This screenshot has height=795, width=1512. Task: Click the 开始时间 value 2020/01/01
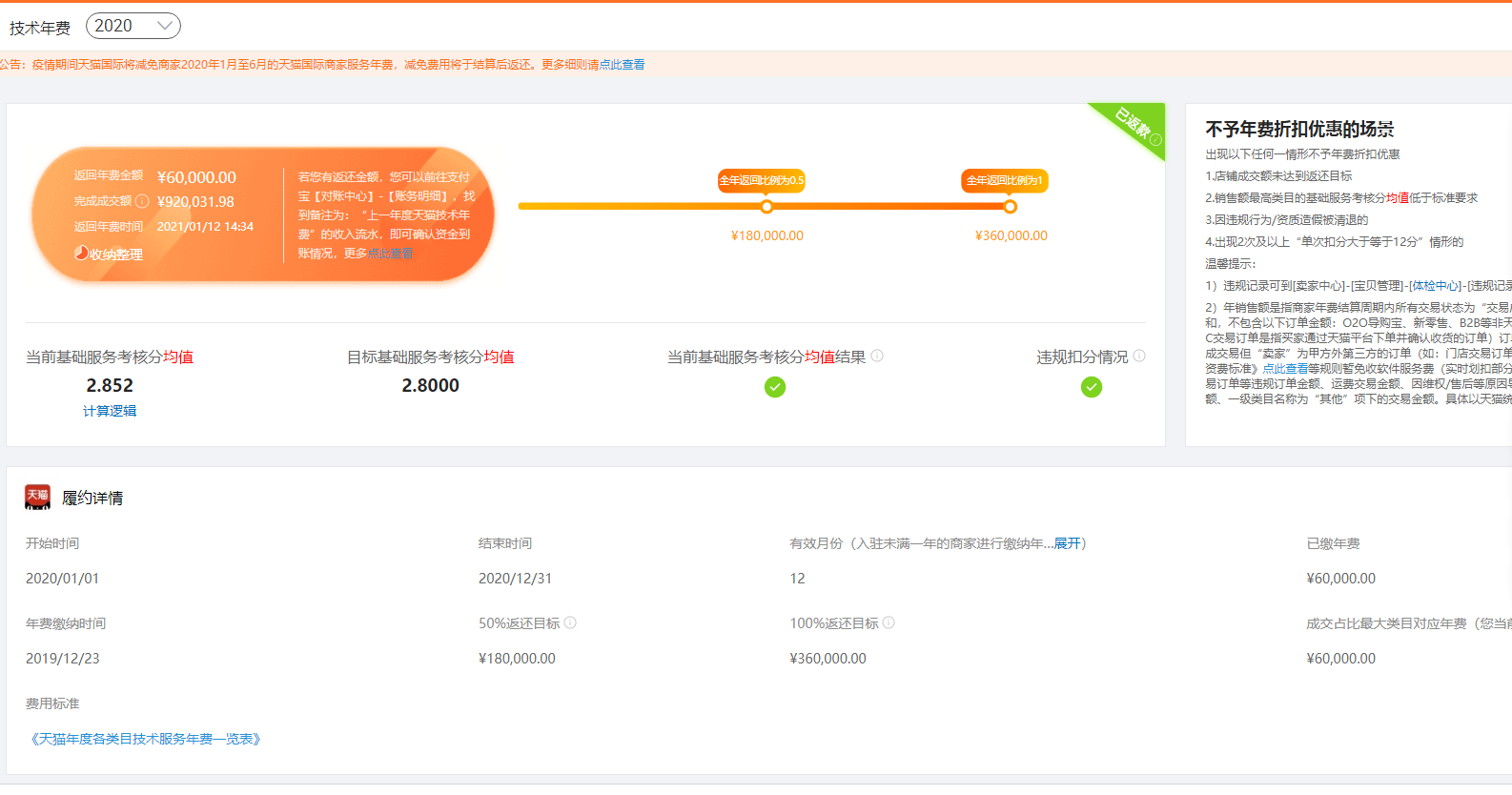click(62, 579)
